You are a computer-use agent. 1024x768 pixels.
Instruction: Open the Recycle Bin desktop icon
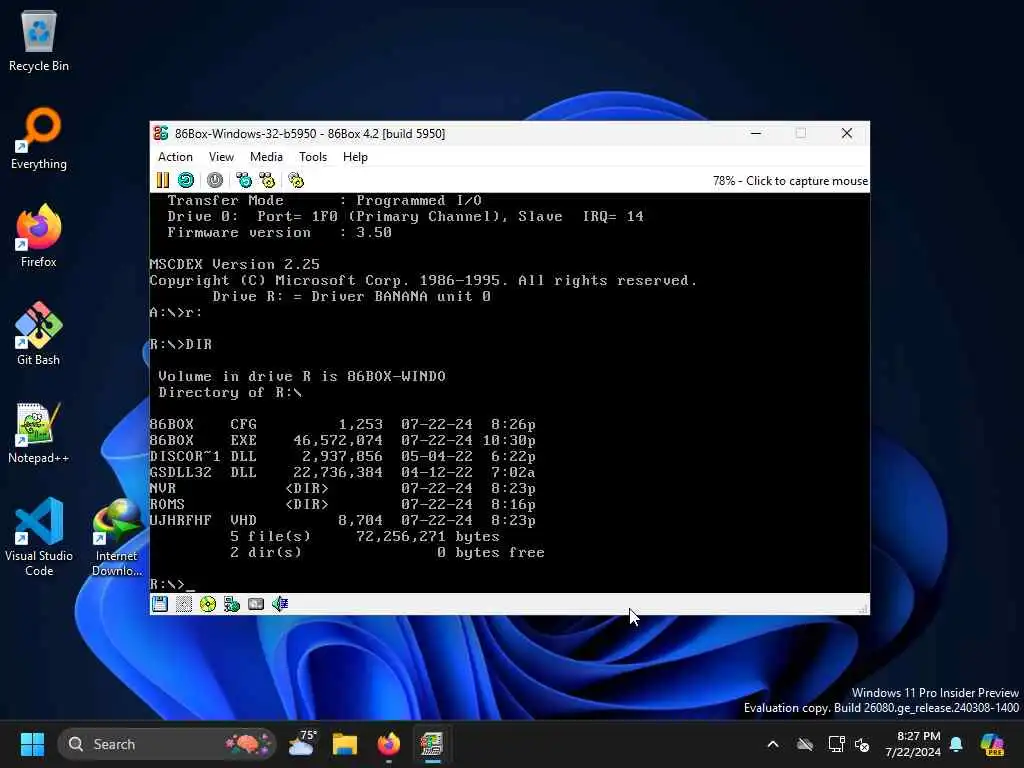click(39, 40)
